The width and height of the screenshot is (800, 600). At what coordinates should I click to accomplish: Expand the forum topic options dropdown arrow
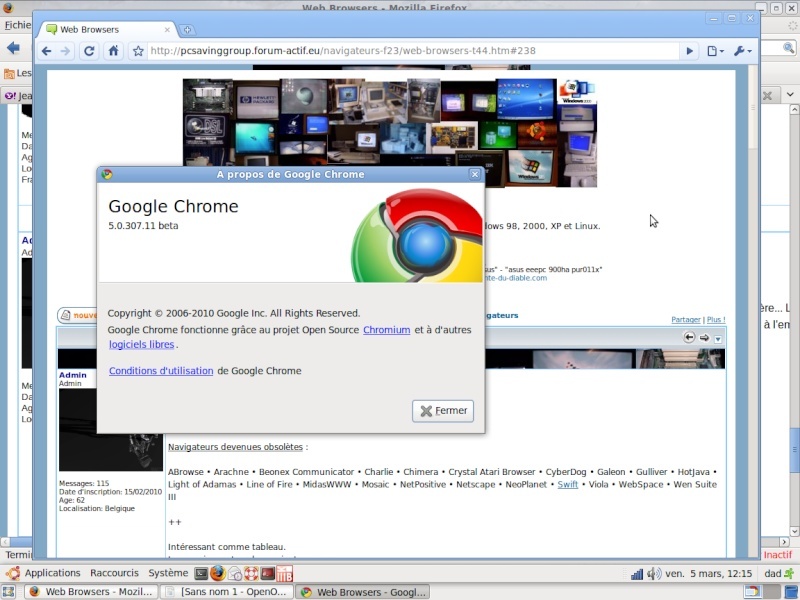pos(718,339)
